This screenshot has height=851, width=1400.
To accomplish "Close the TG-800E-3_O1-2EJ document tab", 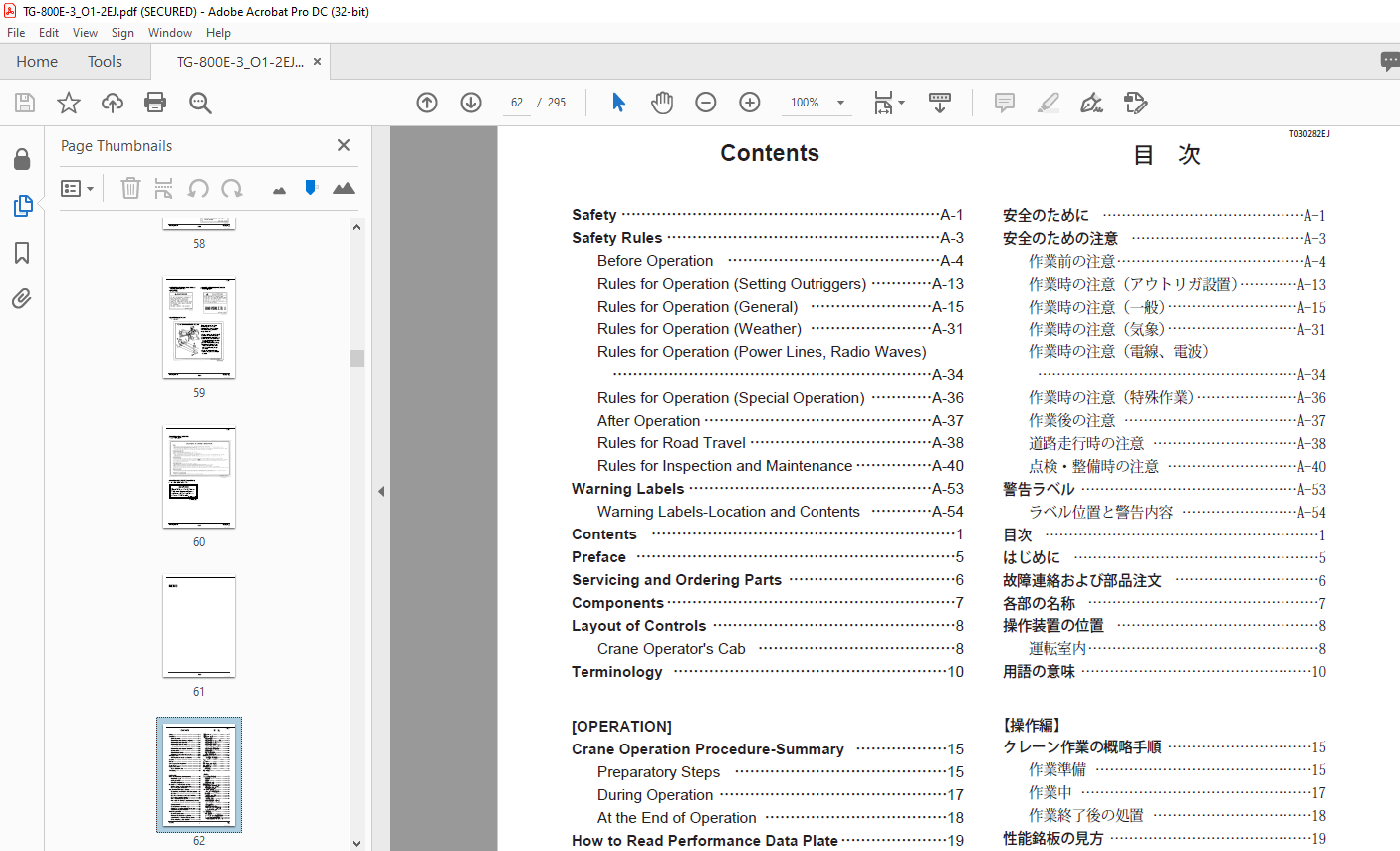I will (317, 62).
